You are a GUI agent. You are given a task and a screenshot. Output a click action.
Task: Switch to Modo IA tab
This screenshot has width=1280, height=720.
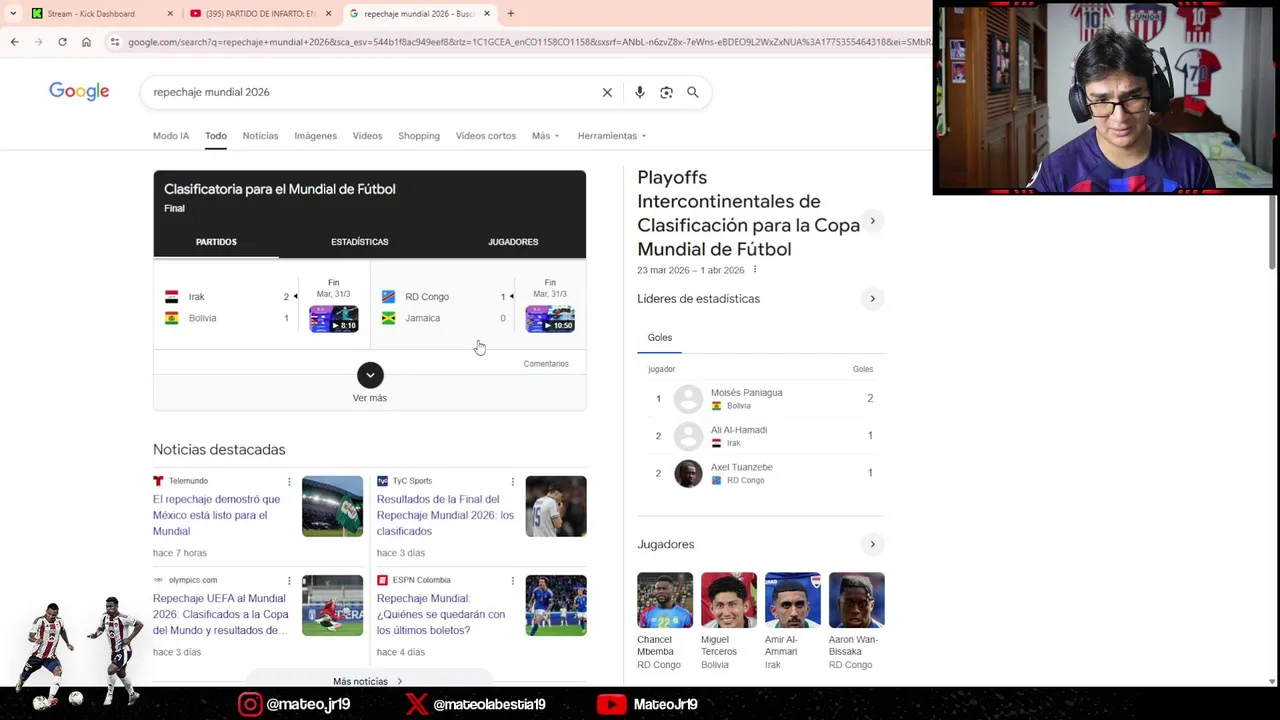pos(171,136)
